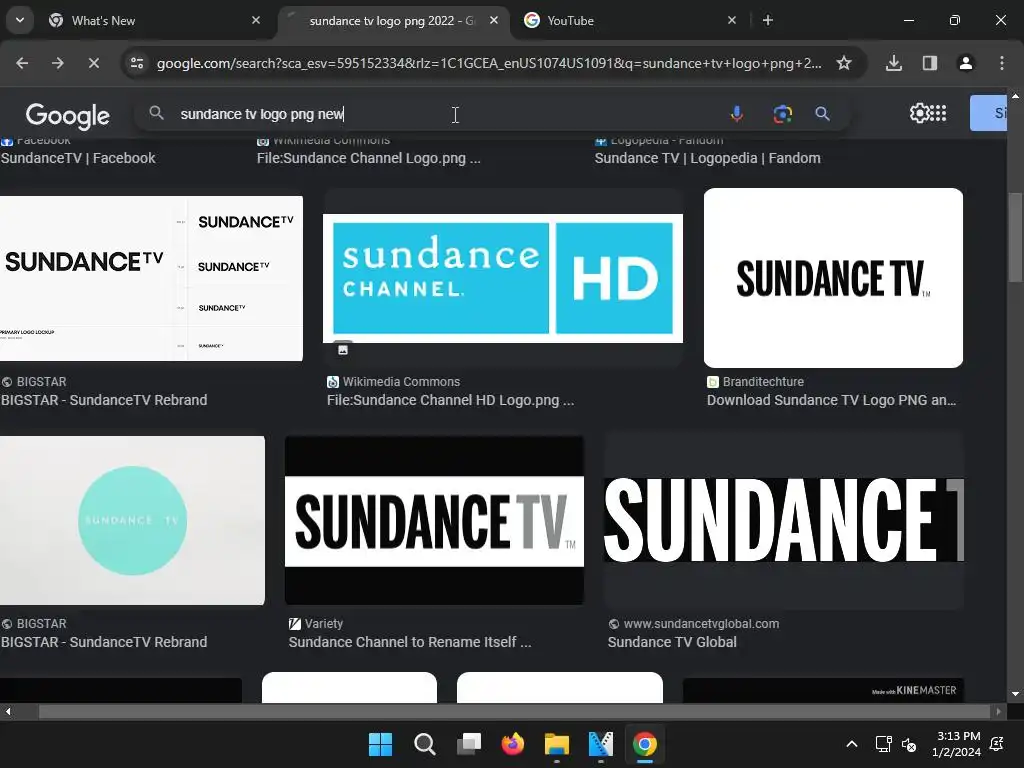
Task: Click Variety source label
Action: 323,624
